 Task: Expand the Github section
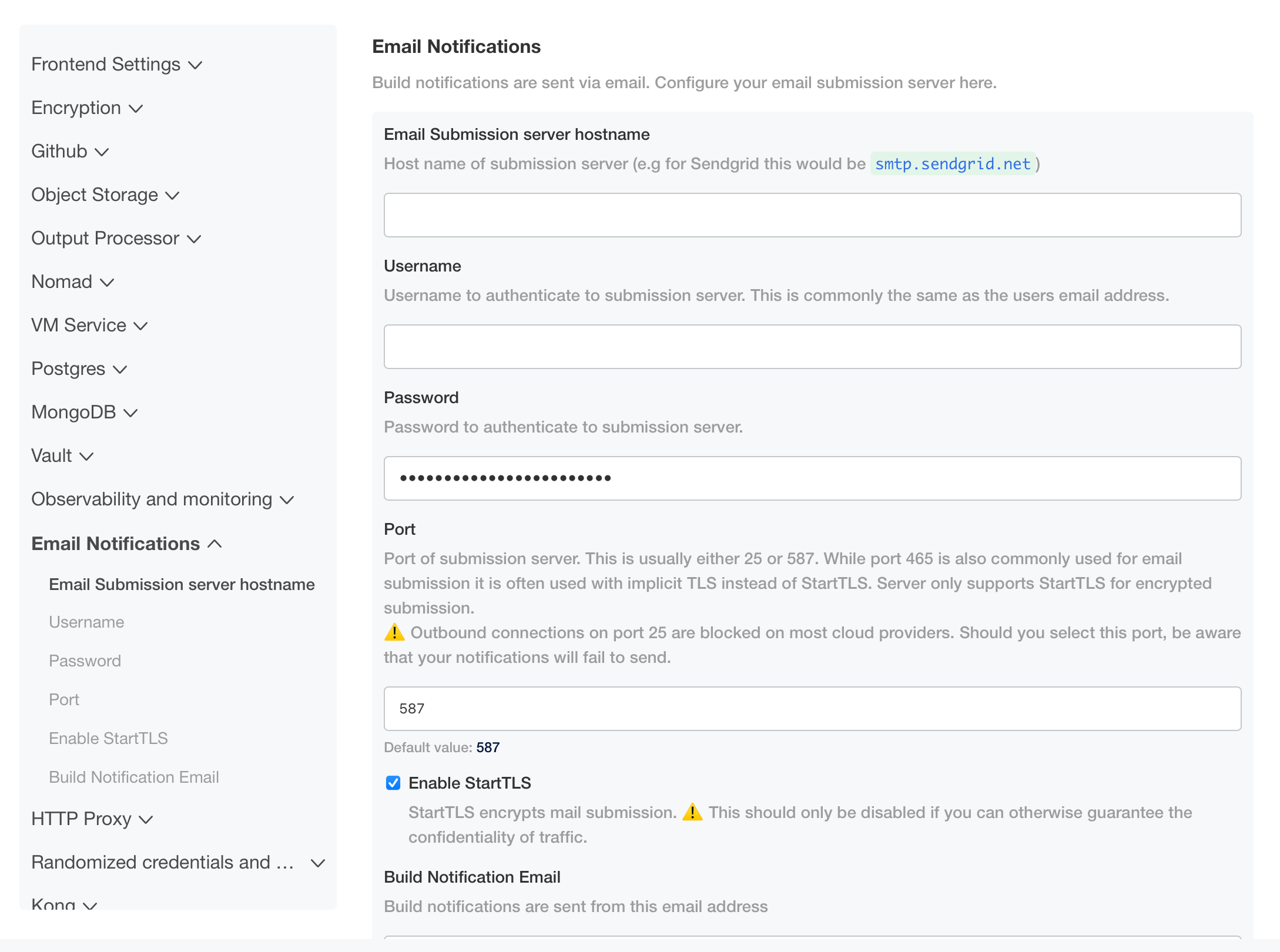point(71,151)
